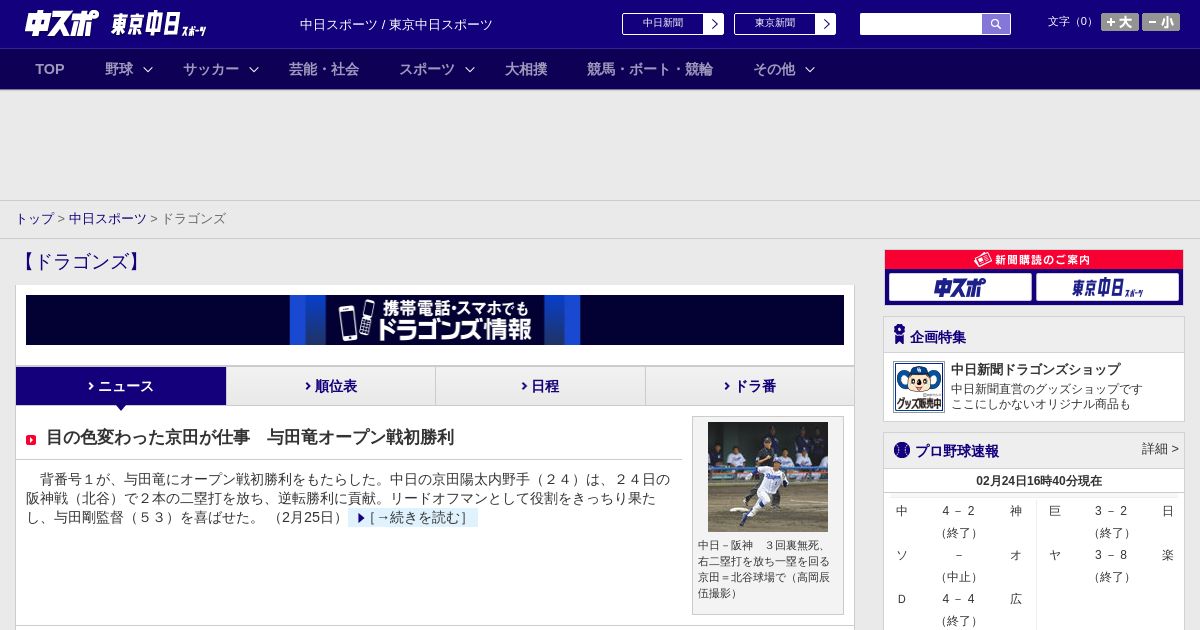Click the 企画特集 ribbon icon
Screen dimensions: 1200x630
(x=899, y=334)
